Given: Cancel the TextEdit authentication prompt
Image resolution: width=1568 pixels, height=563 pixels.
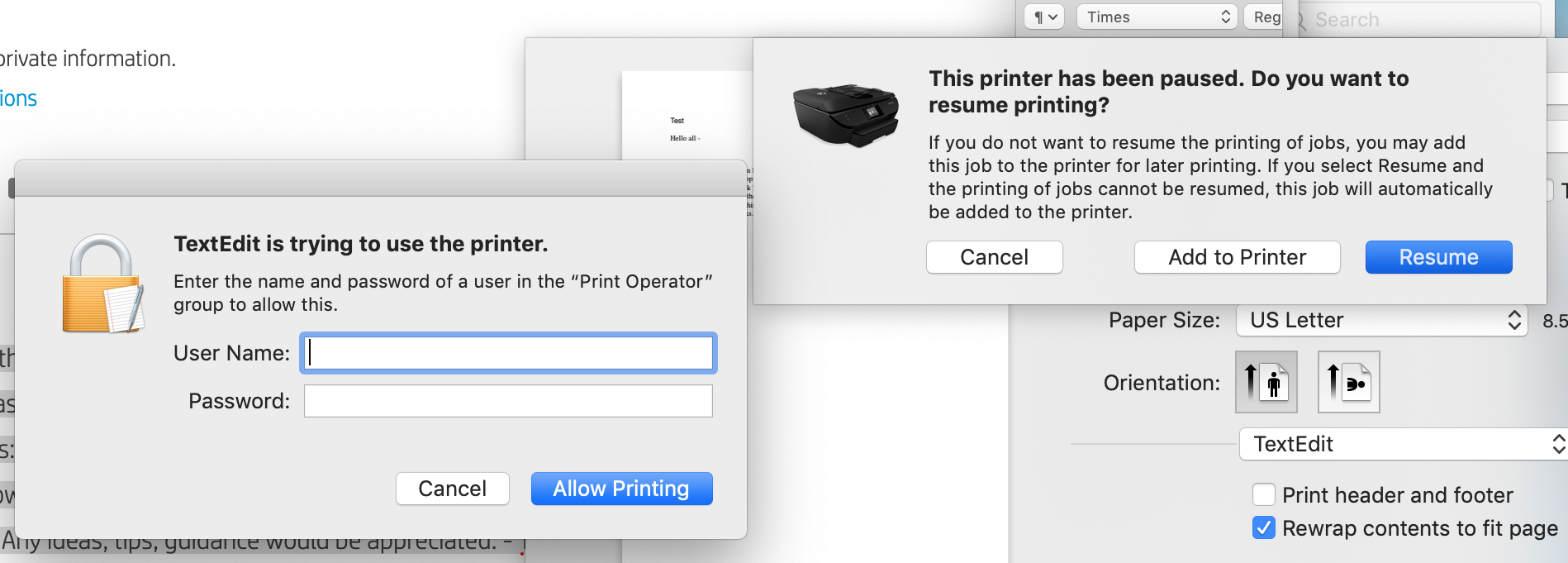Looking at the screenshot, I should [x=452, y=489].
